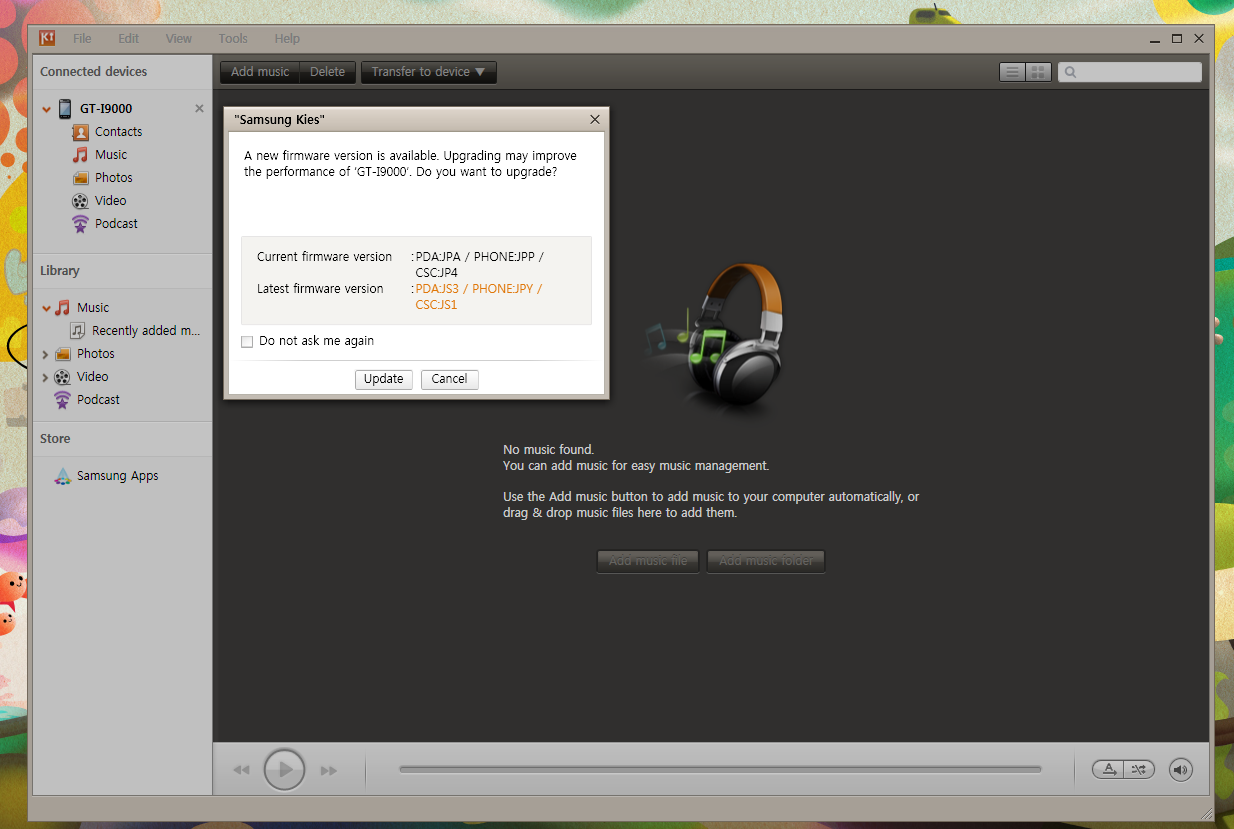Viewport: 1234px width, 829px height.
Task: Click the Latest firmware version value
Action: pos(479,297)
